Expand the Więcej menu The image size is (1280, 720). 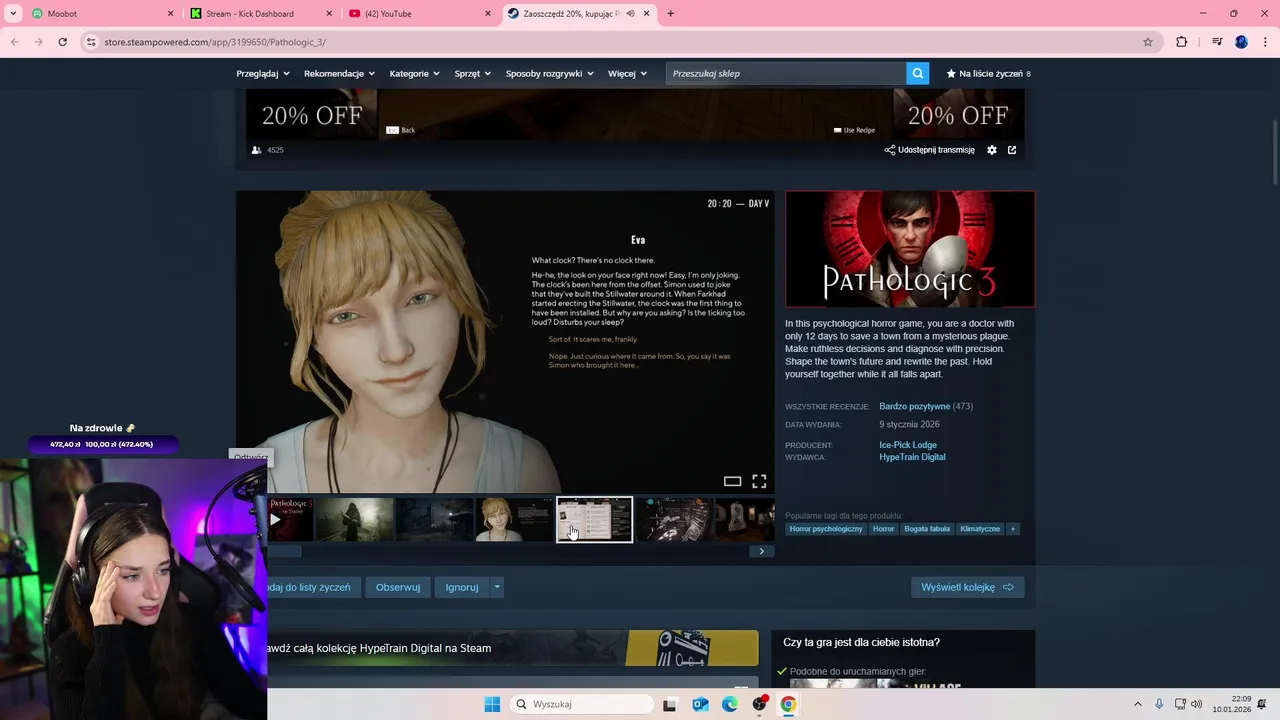click(x=628, y=73)
